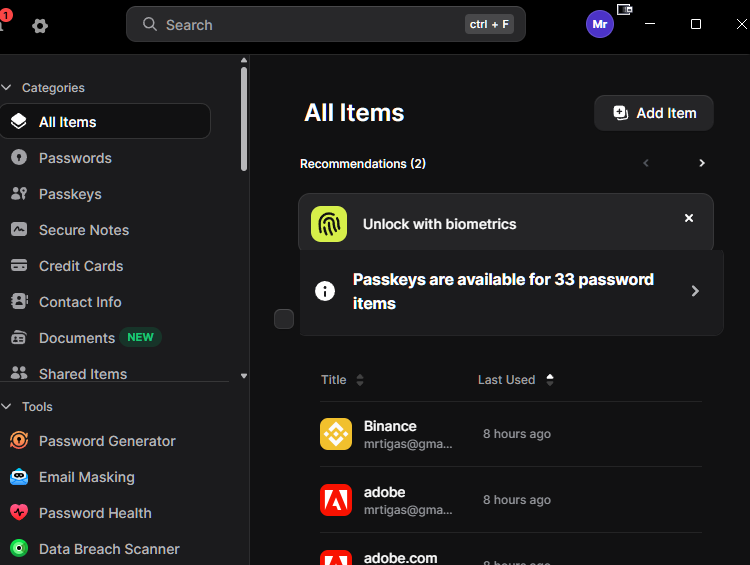The width and height of the screenshot is (750, 565).
Task: Click the Add Item button
Action: [653, 113]
